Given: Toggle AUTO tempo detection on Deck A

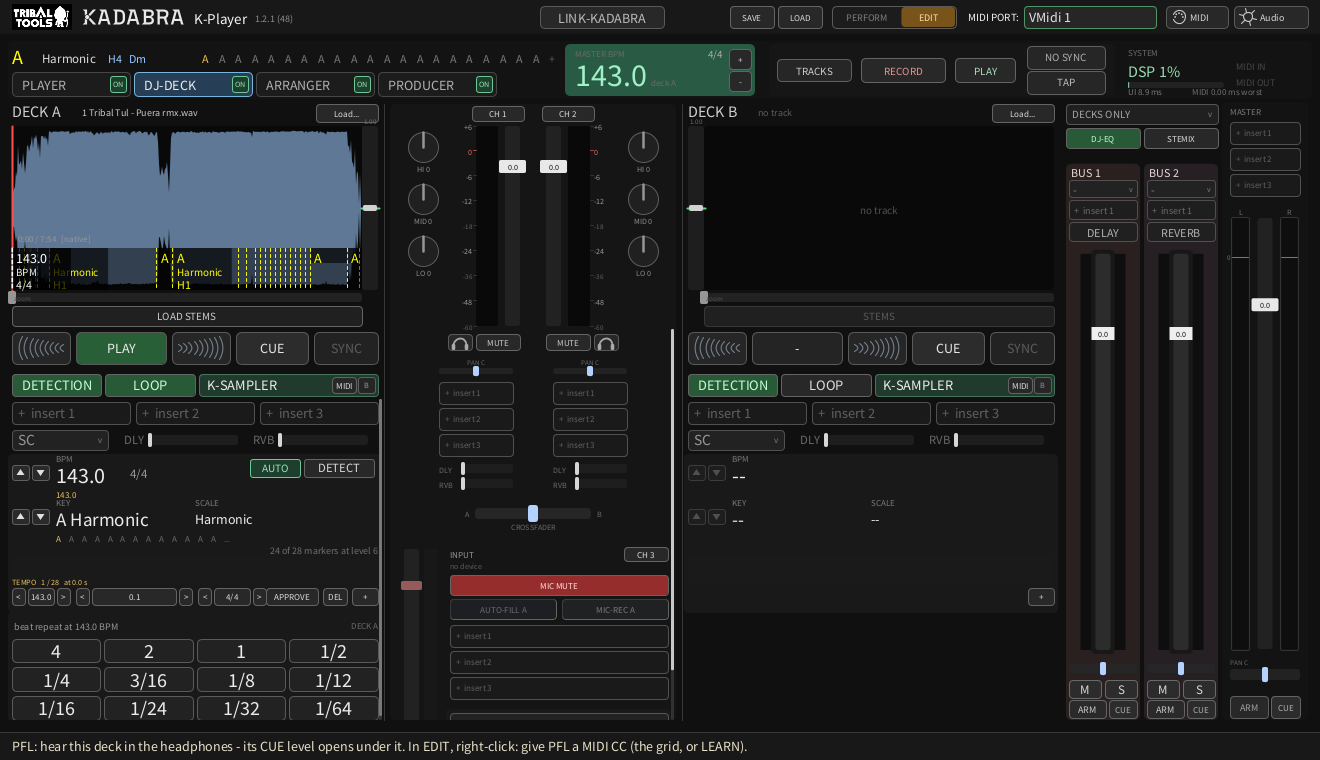Looking at the screenshot, I should coord(275,468).
